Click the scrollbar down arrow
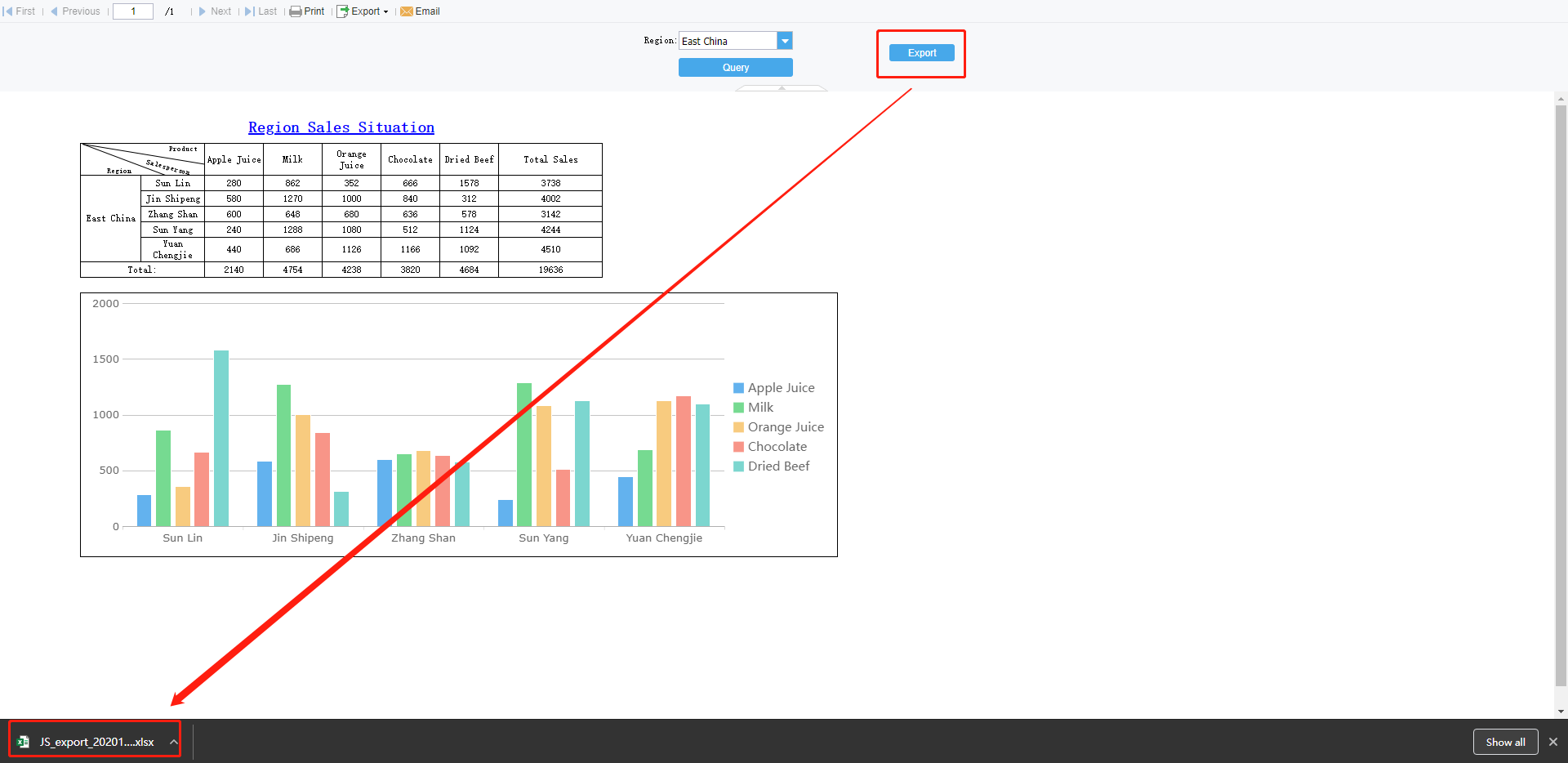 [x=1561, y=710]
